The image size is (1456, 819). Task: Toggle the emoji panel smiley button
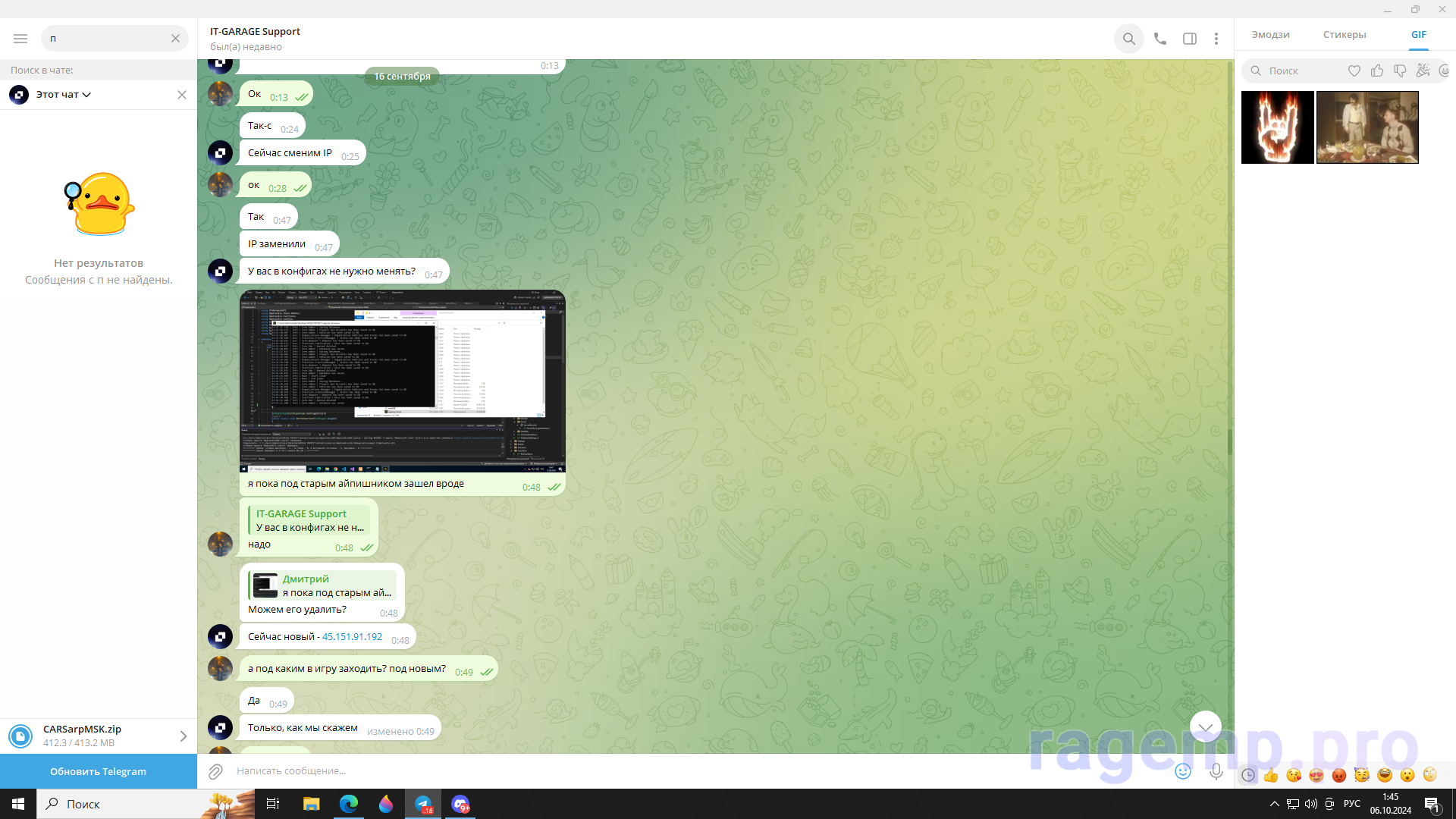coord(1182,771)
